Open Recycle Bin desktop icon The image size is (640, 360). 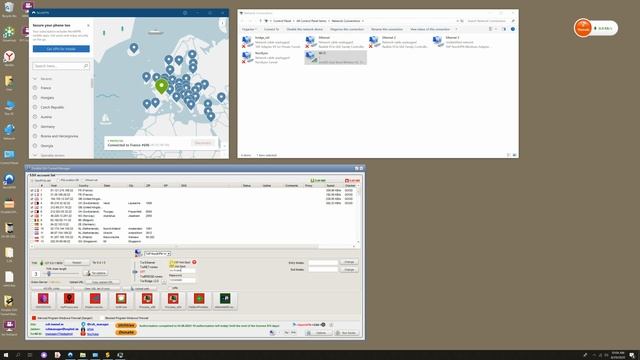click(9, 9)
